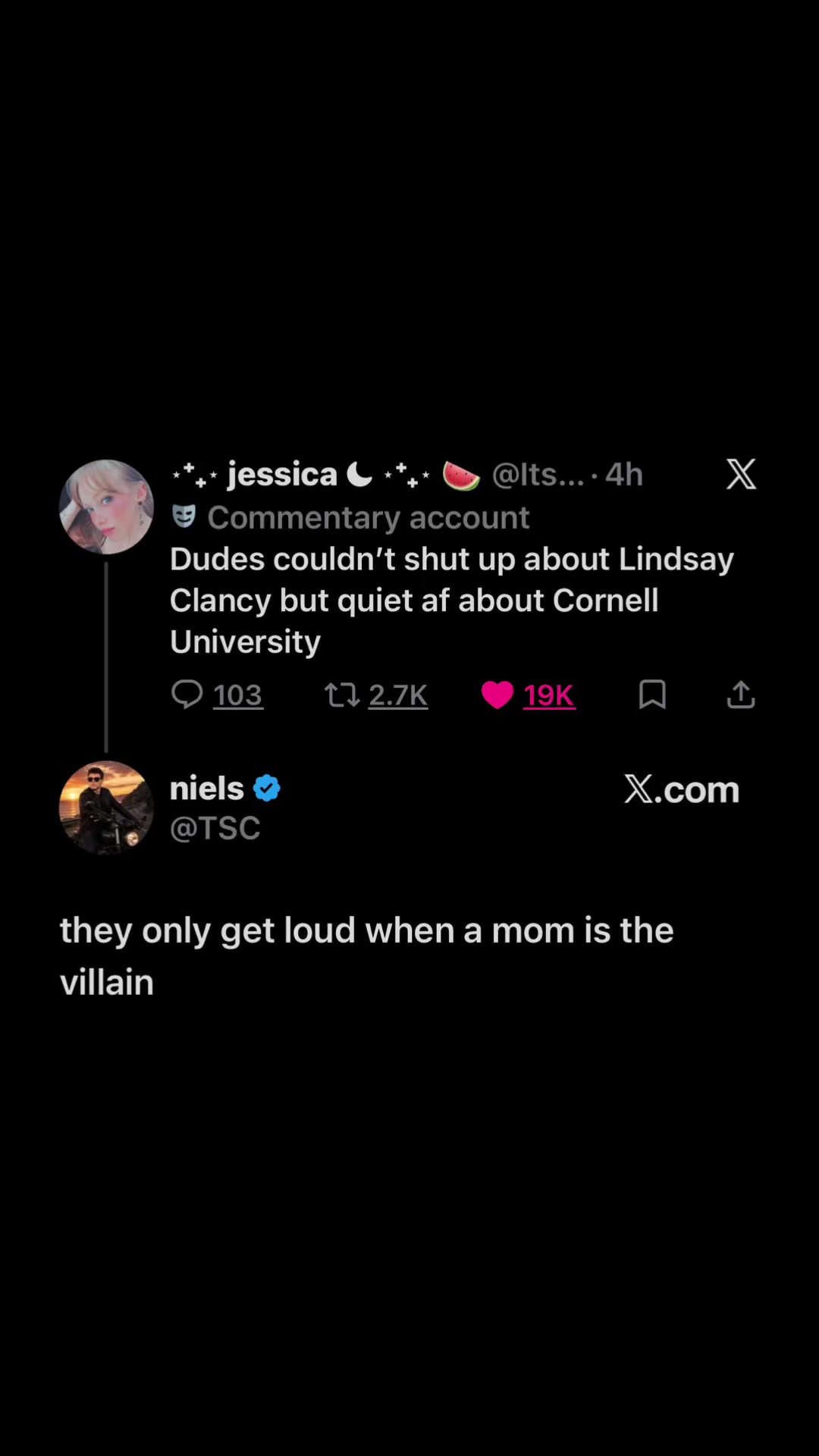Open the 103 replies count
Viewport: 819px width, 1456px height.
point(237,695)
